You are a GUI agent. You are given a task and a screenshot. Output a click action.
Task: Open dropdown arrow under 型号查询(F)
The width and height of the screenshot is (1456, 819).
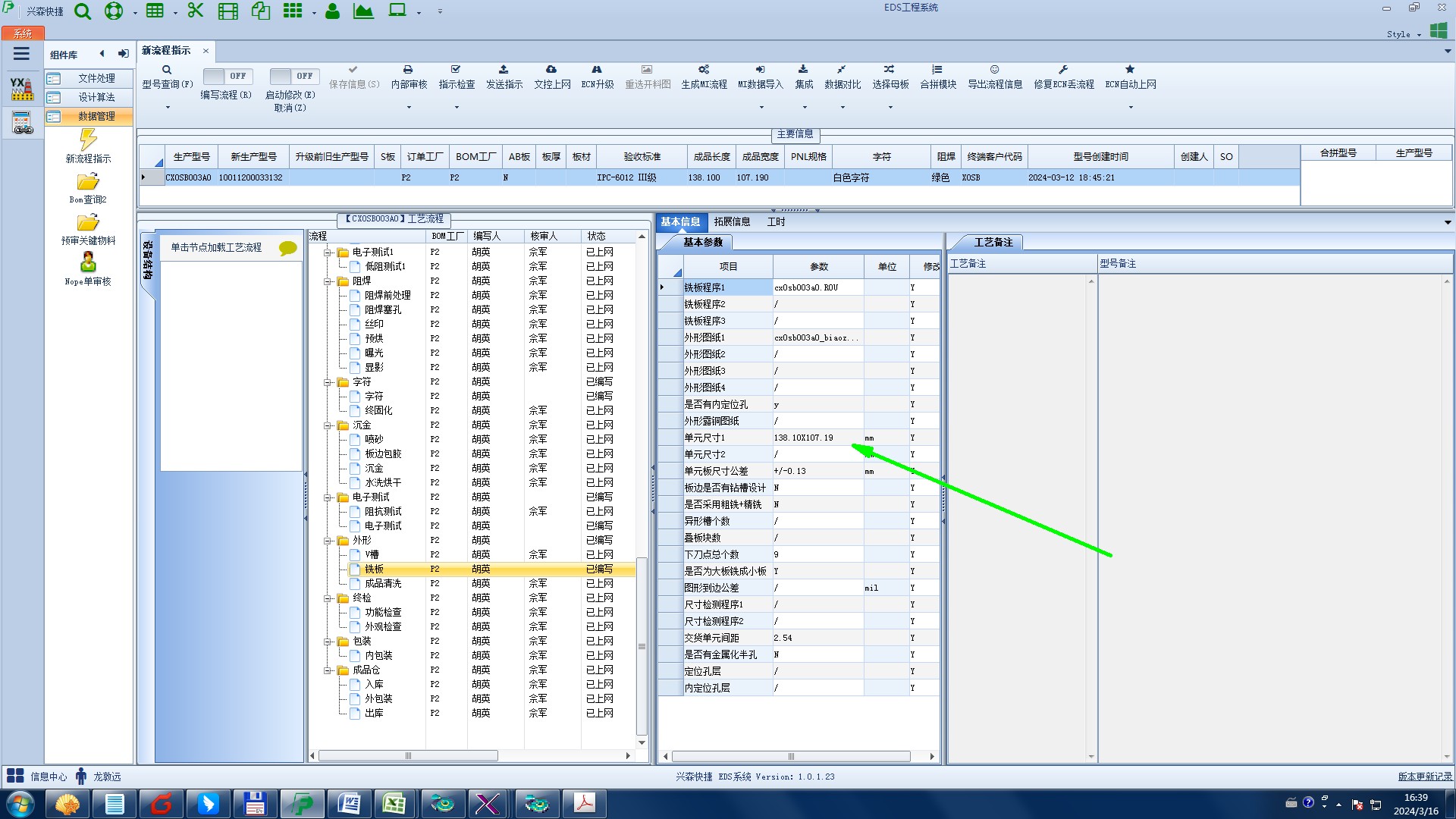tap(168, 107)
